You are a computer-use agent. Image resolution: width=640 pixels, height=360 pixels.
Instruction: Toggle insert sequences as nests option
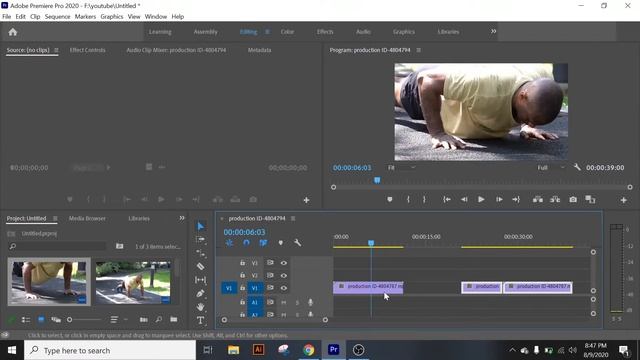229,243
